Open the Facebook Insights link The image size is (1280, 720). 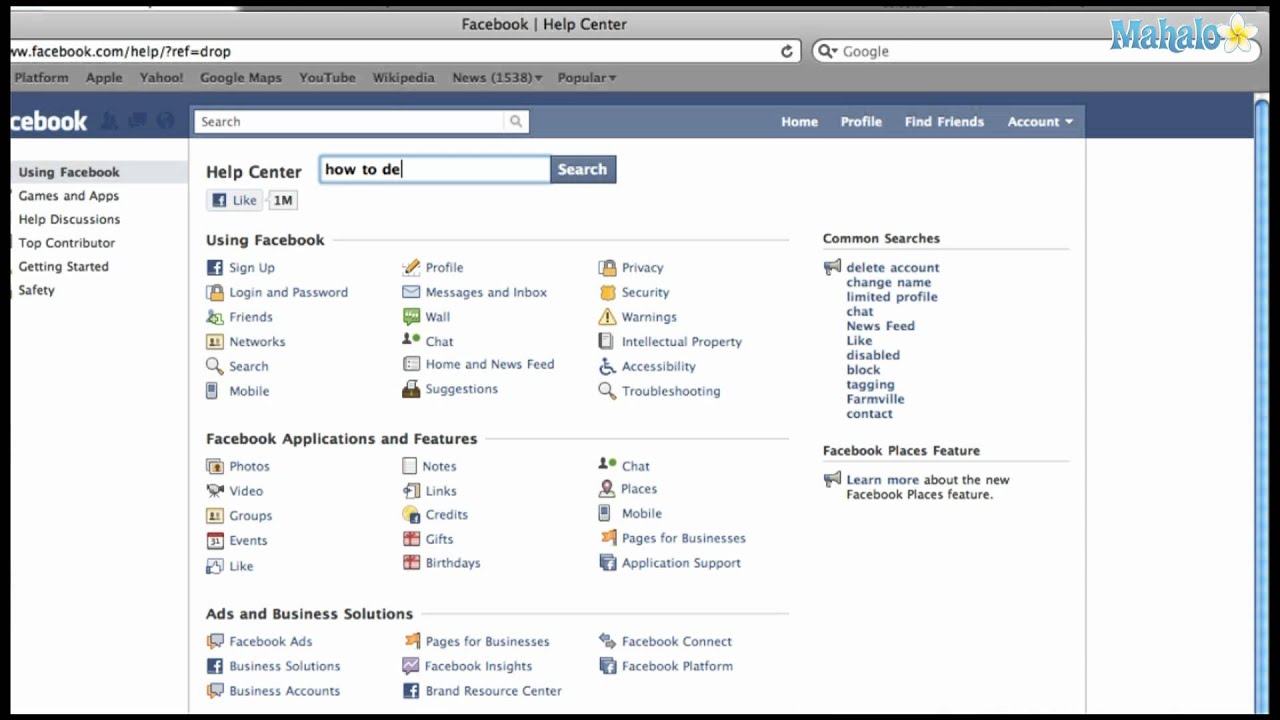[478, 666]
